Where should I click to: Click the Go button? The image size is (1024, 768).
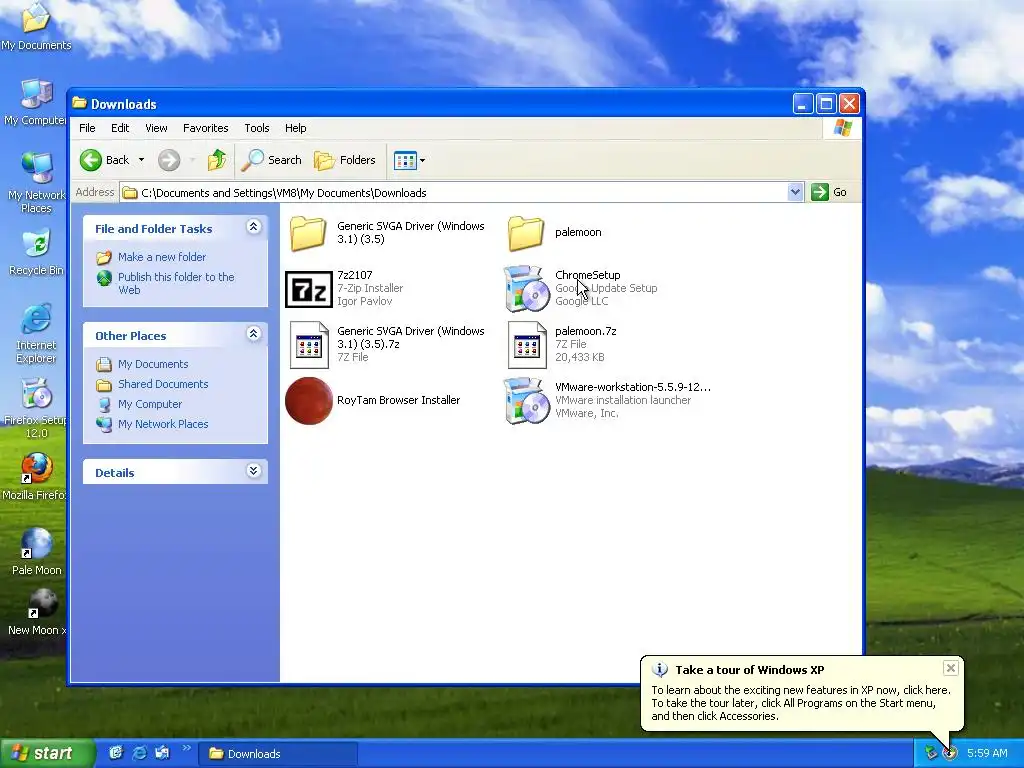829,192
